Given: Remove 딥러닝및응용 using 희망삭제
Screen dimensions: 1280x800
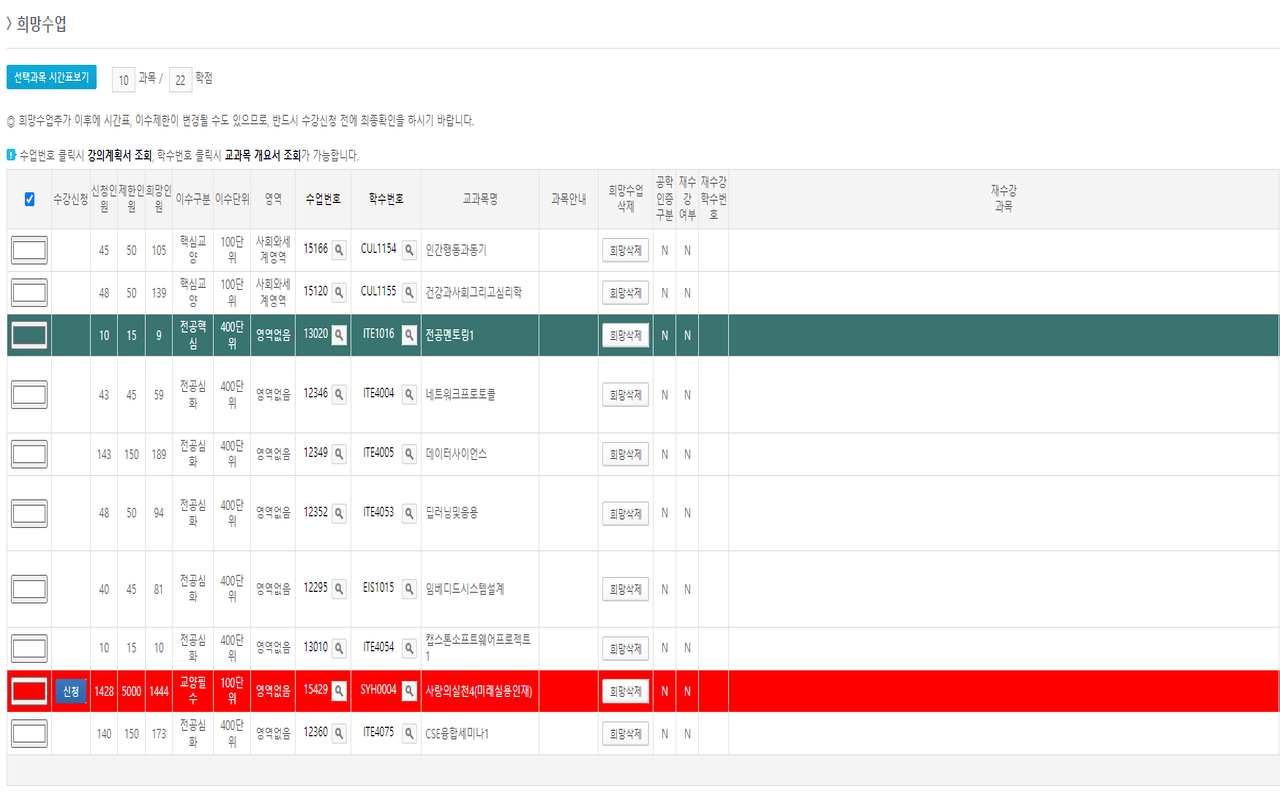Looking at the screenshot, I should tap(625, 513).
